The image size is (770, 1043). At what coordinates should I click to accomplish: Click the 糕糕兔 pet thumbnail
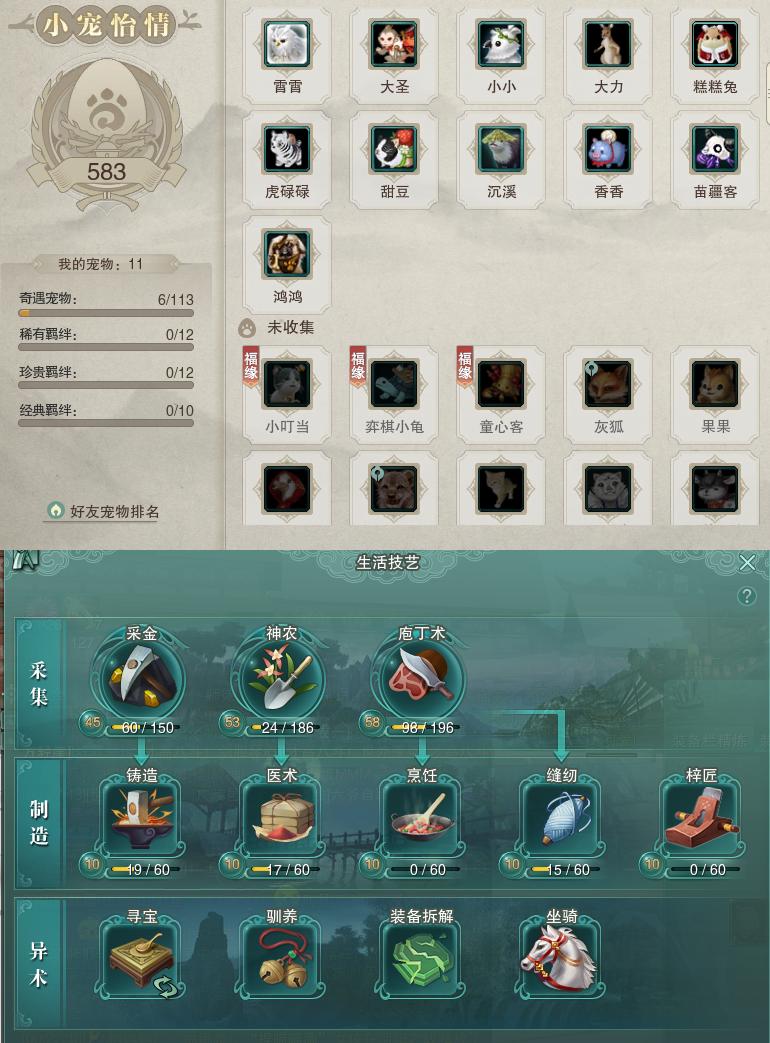[x=715, y=45]
